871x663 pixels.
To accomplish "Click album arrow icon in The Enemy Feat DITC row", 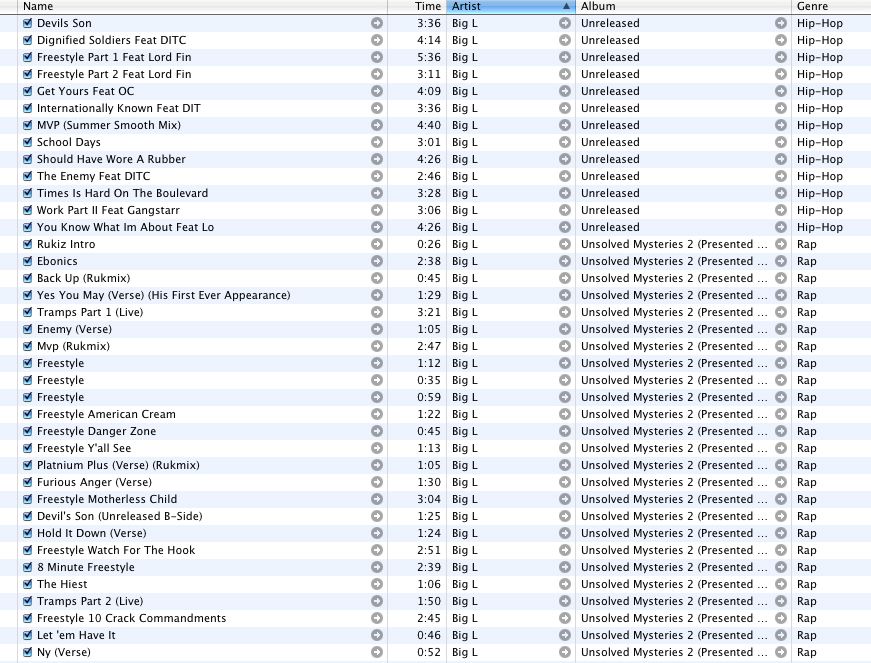I will coord(781,176).
